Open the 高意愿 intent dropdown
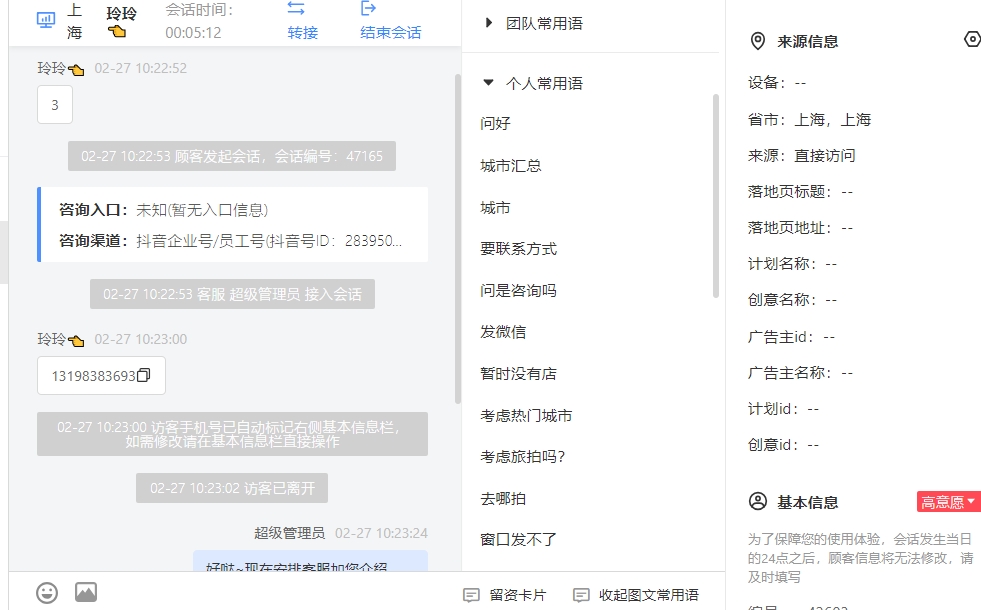 click(x=948, y=502)
